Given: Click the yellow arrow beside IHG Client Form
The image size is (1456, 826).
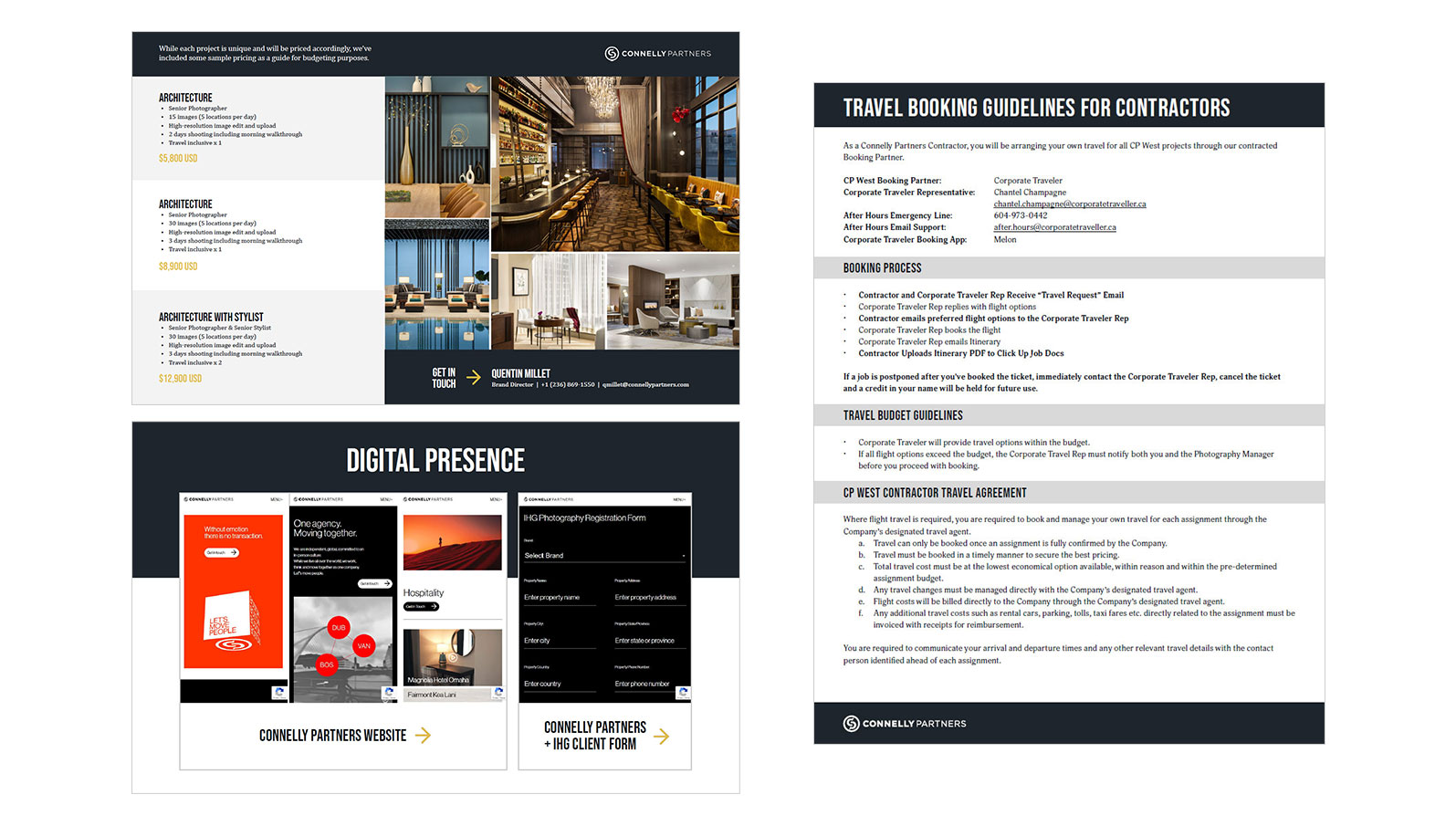Looking at the screenshot, I should point(661,737).
